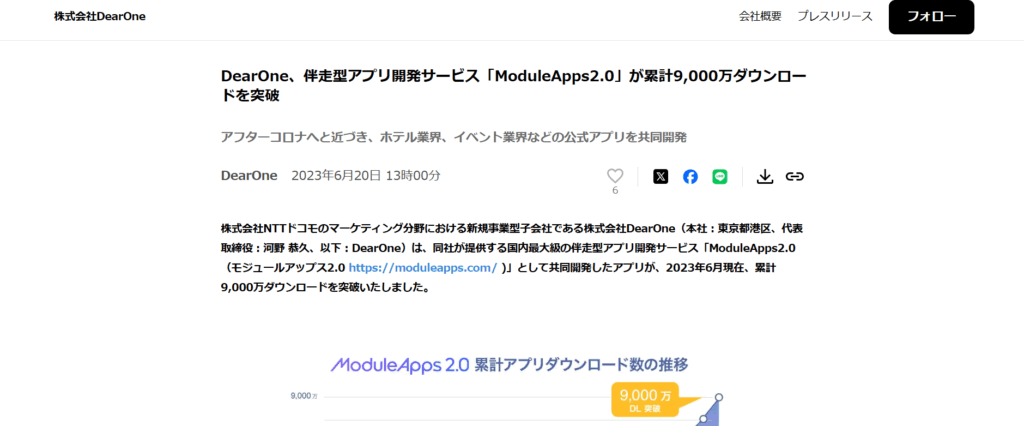The image size is (1024, 426).
Task: Click the date 2023年6月20日 13時00分
Action: click(366, 176)
